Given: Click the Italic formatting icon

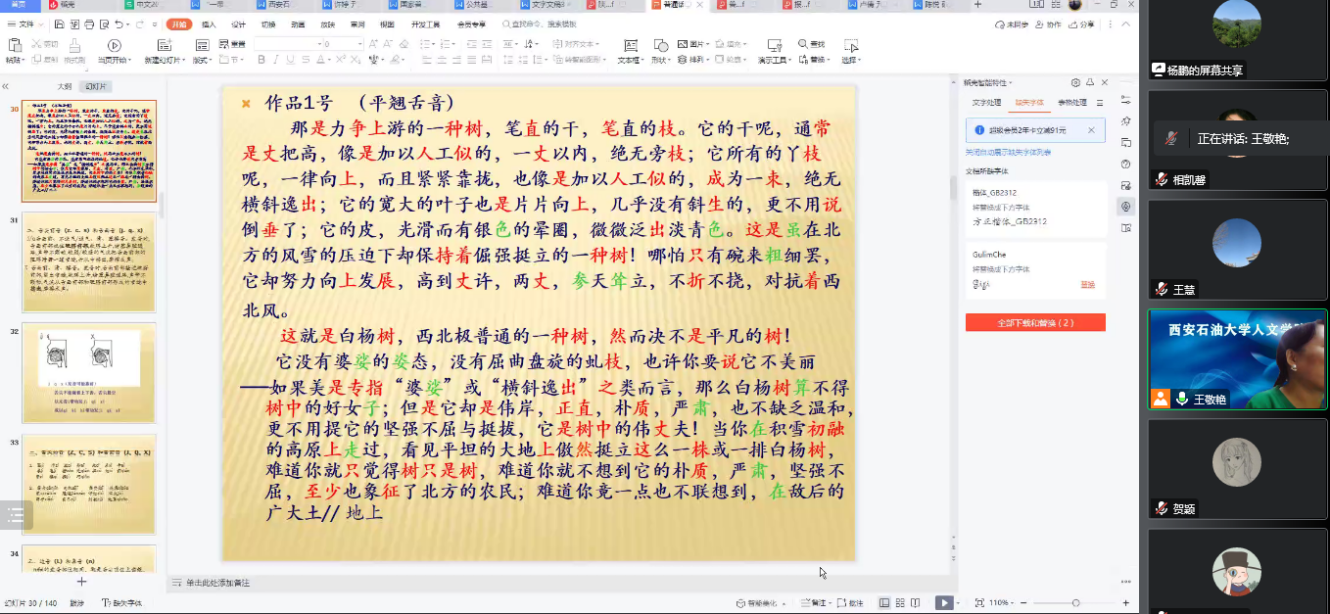Looking at the screenshot, I should 276,60.
